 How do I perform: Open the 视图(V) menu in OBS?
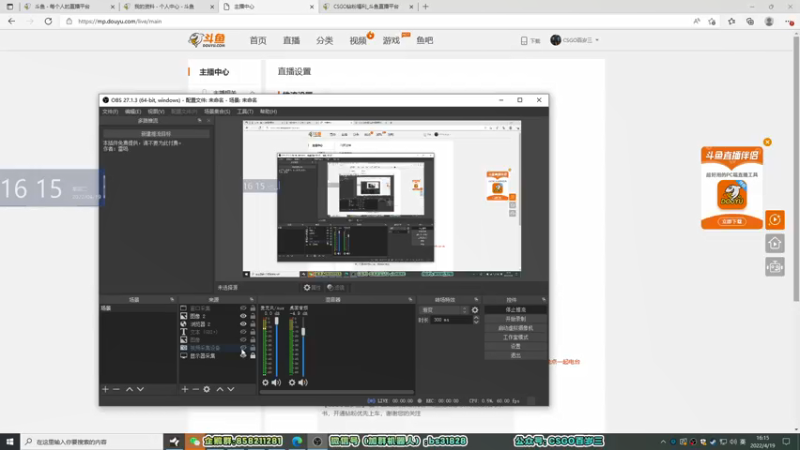pyautogui.click(x=156, y=111)
